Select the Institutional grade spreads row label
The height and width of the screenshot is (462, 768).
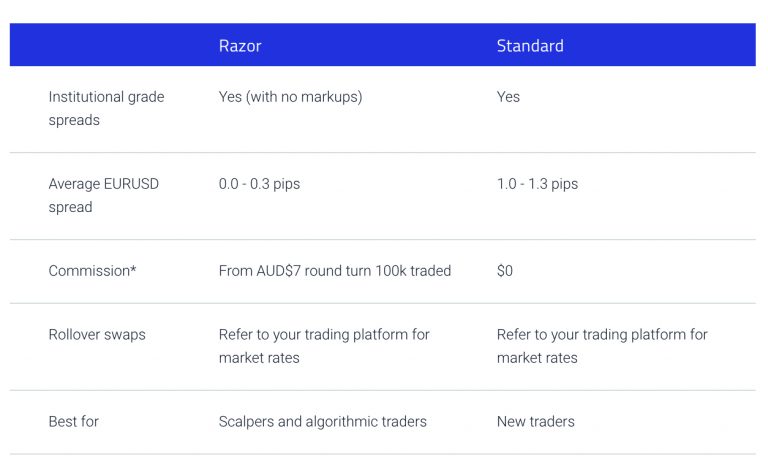click(x=106, y=108)
